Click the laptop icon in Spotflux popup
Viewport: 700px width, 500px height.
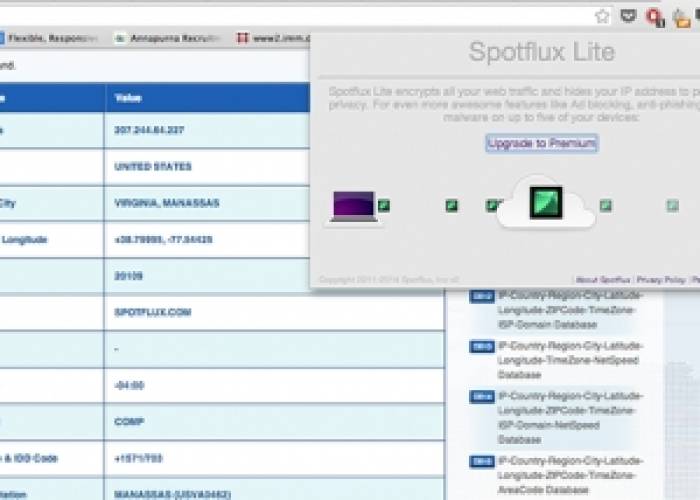(354, 206)
